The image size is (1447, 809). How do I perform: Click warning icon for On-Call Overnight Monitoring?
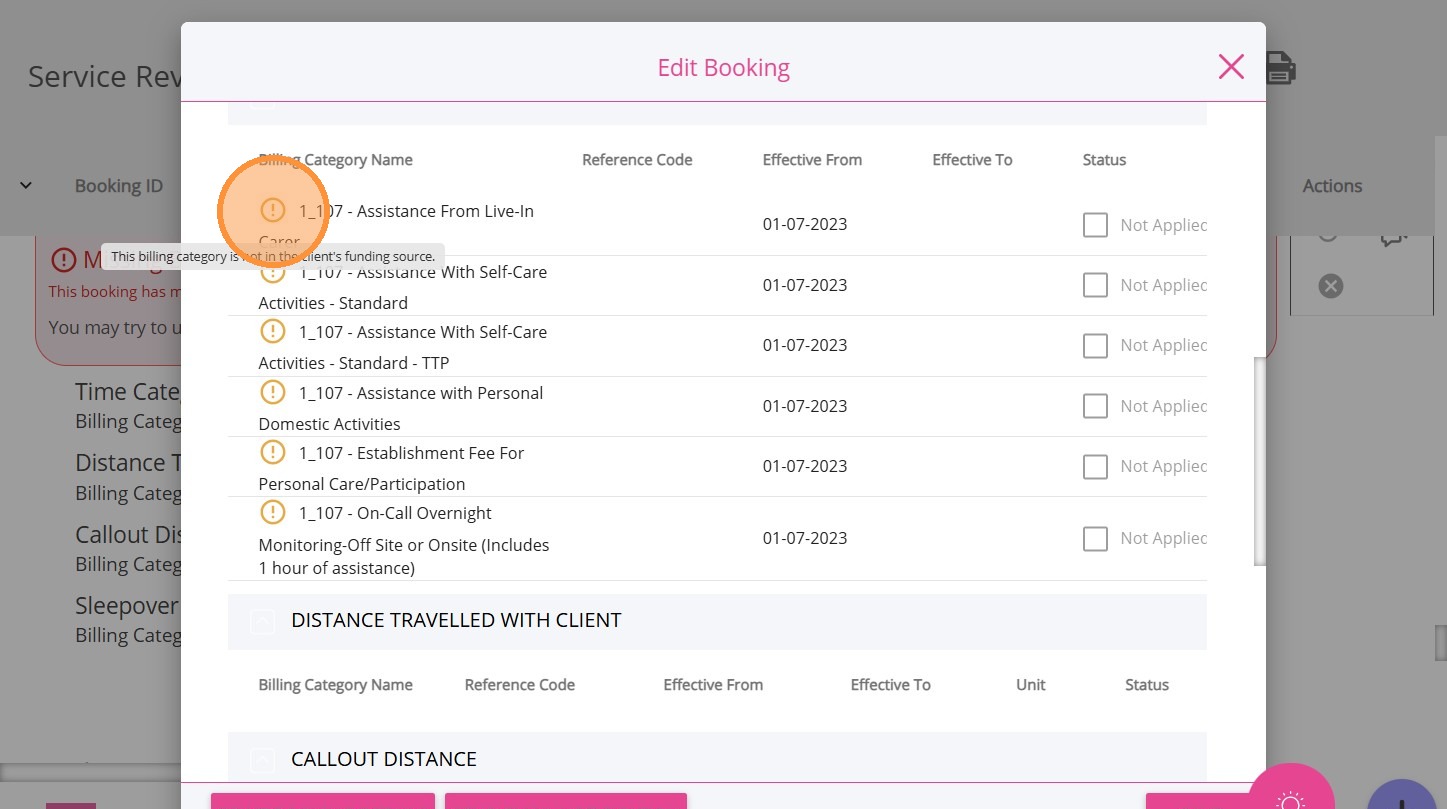pos(272,512)
